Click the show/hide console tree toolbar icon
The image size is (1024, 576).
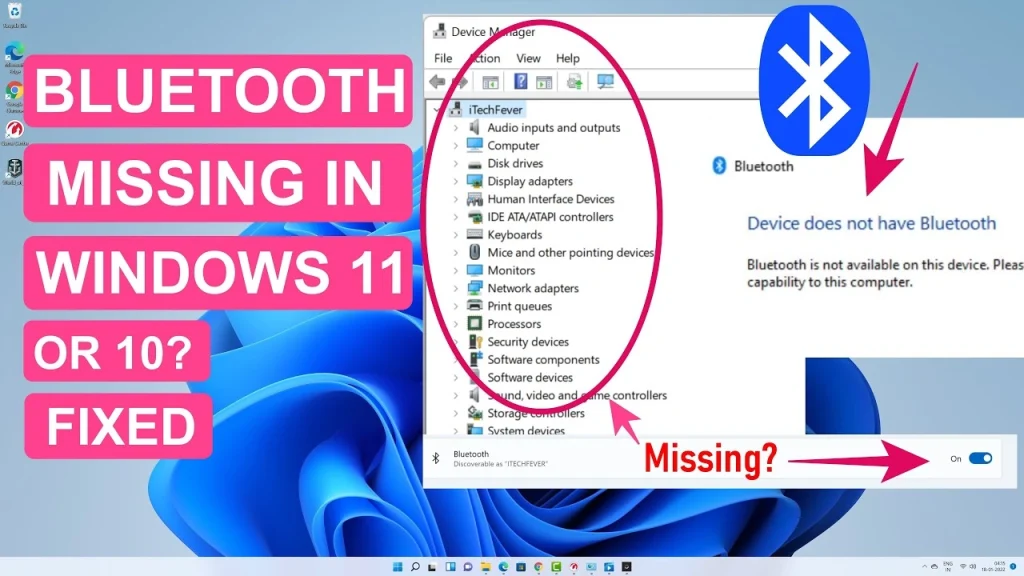[490, 82]
